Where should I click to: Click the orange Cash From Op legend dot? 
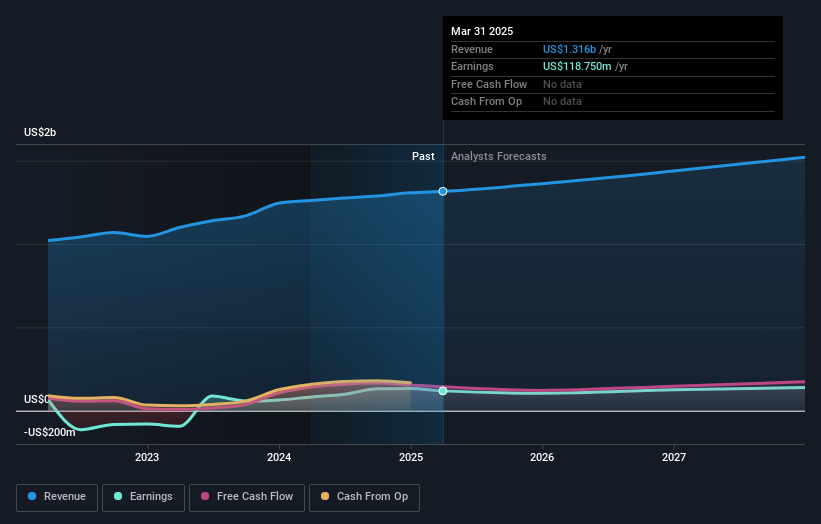[x=325, y=496]
